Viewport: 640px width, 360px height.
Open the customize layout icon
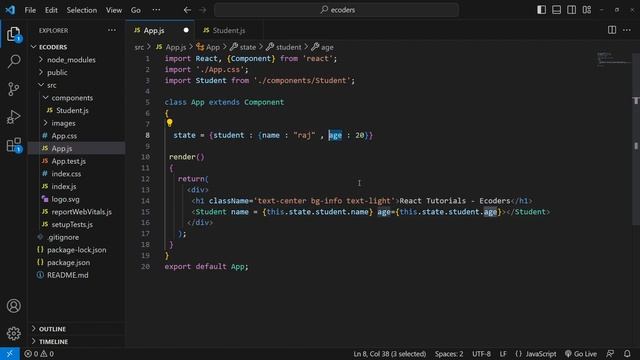pos(587,10)
